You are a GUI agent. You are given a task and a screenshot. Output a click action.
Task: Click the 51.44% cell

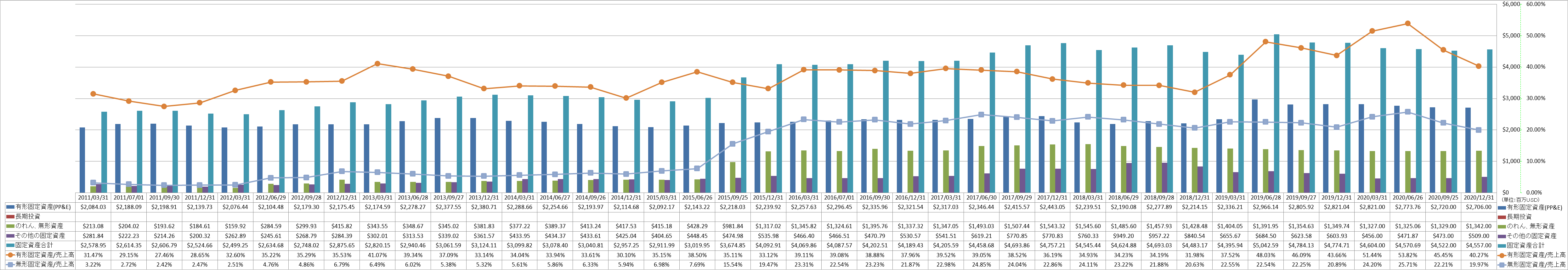pos(1372,255)
